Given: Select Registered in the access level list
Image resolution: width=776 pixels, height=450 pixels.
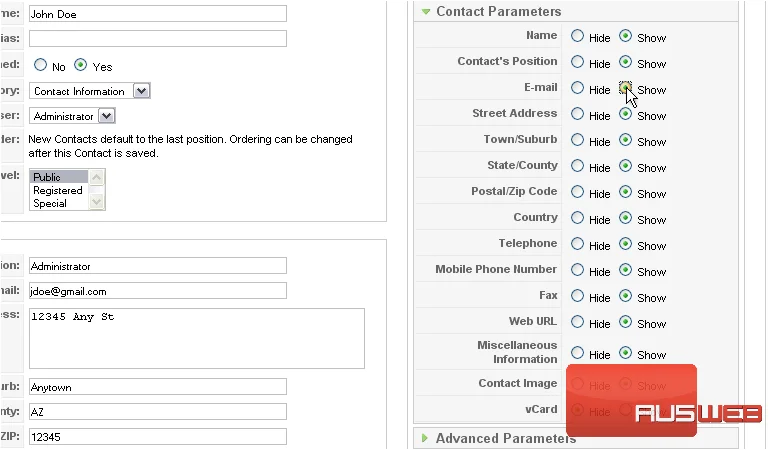Looking at the screenshot, I should point(58,190).
